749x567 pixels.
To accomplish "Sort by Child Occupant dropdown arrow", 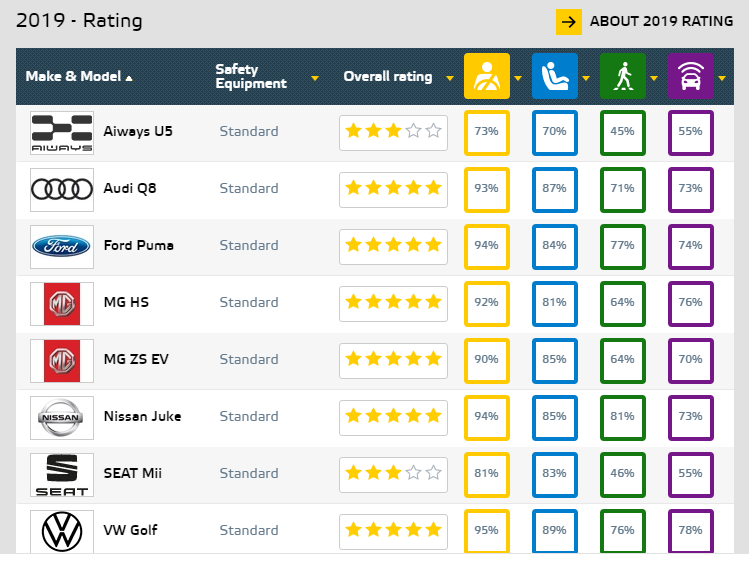I will tap(586, 78).
